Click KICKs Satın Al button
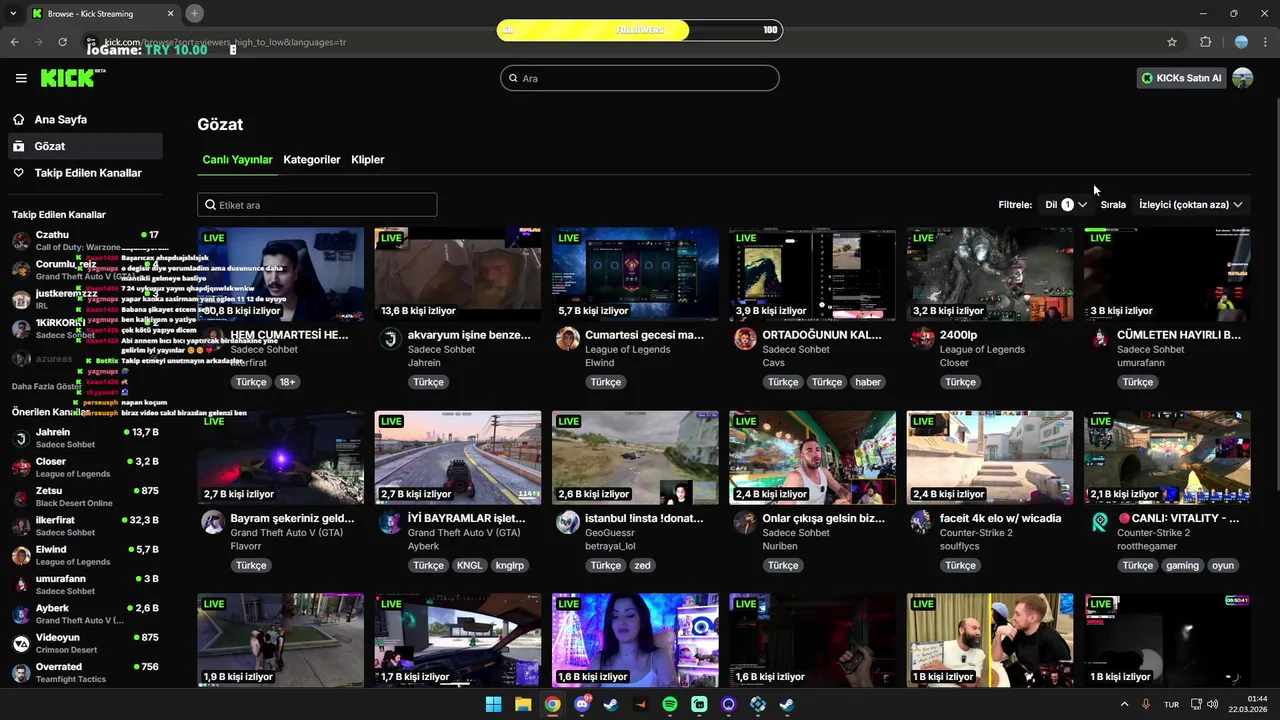Image resolution: width=1280 pixels, height=720 pixels. click(x=1181, y=78)
